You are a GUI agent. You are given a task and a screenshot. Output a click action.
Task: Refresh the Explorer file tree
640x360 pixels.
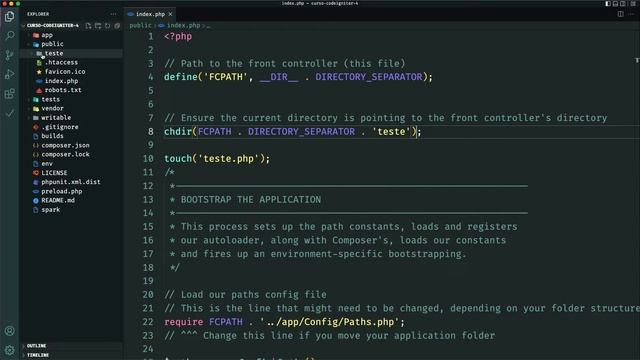pyautogui.click(x=107, y=25)
